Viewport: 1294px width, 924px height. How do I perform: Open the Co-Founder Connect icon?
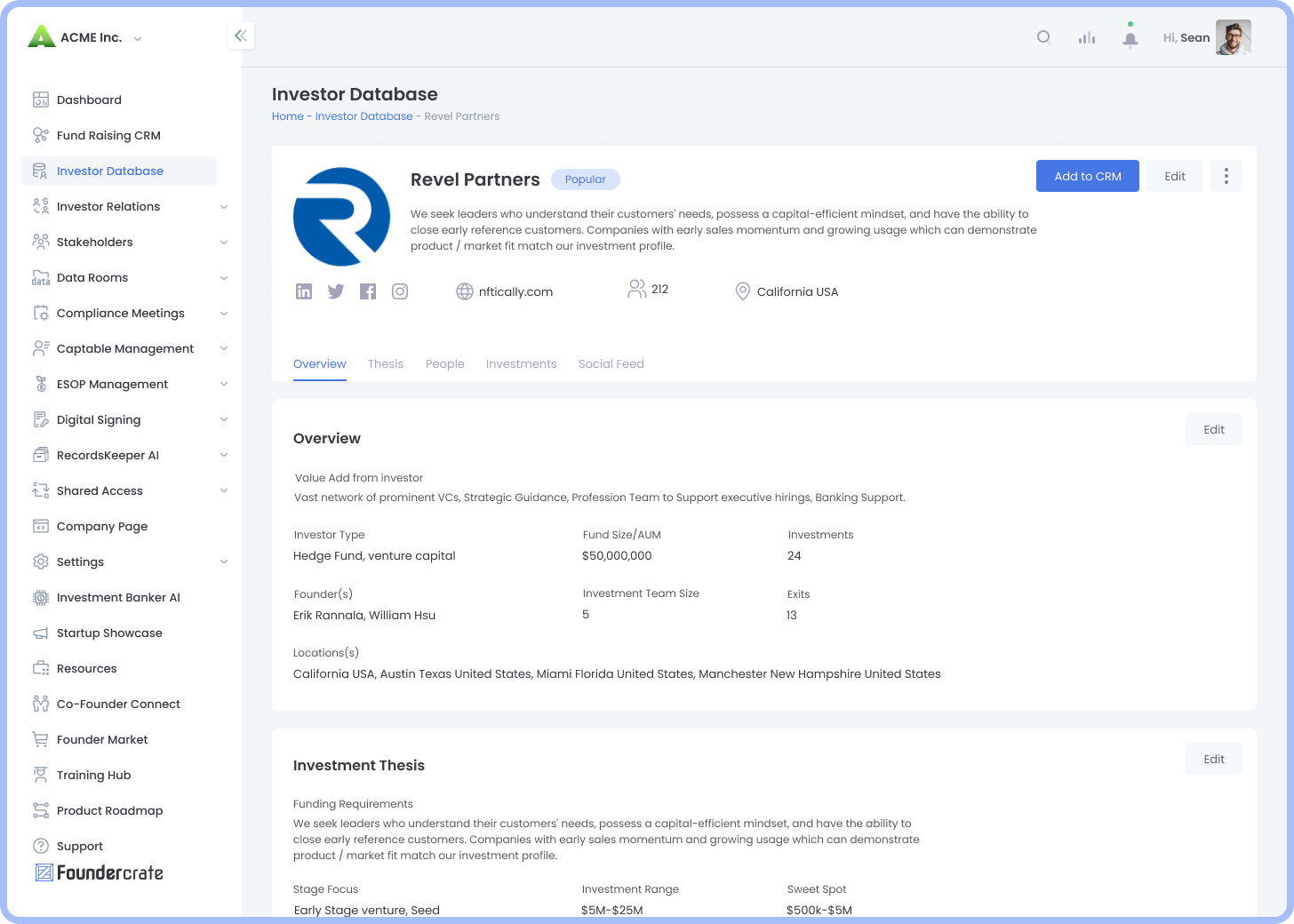coord(41,704)
